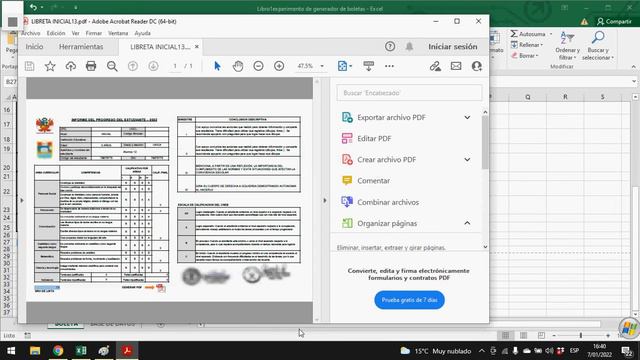
Task: Close the LIBRETA INICIAL13 document tab
Action: coord(197,47)
